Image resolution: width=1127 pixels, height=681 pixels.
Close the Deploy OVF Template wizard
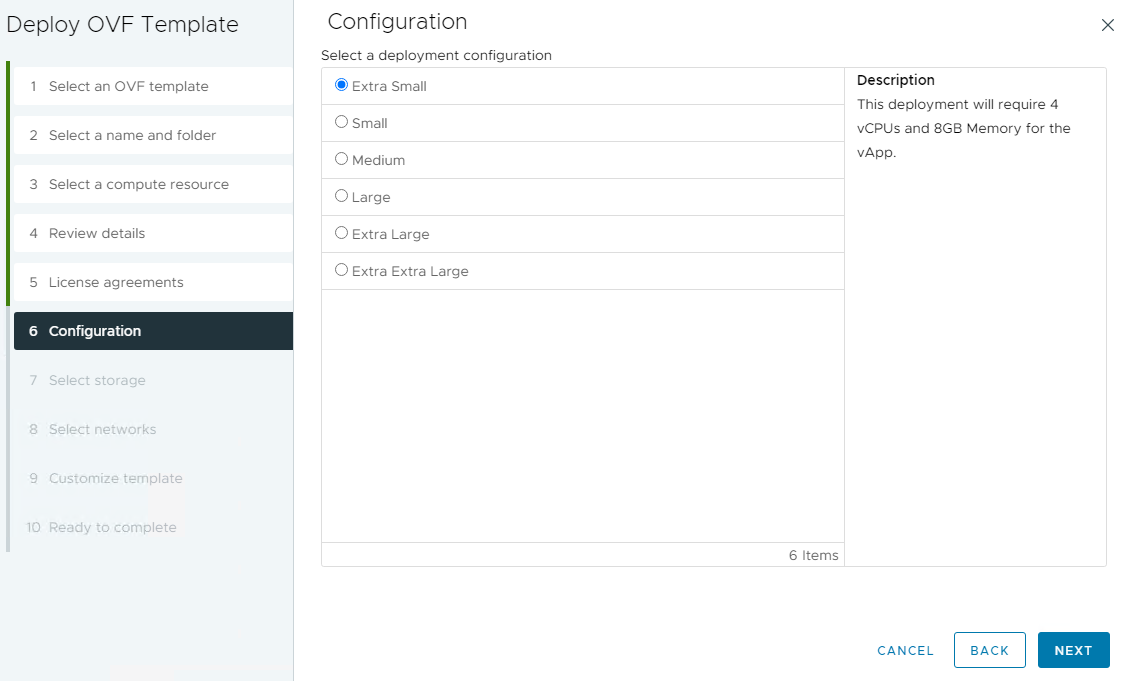pyautogui.click(x=1107, y=25)
